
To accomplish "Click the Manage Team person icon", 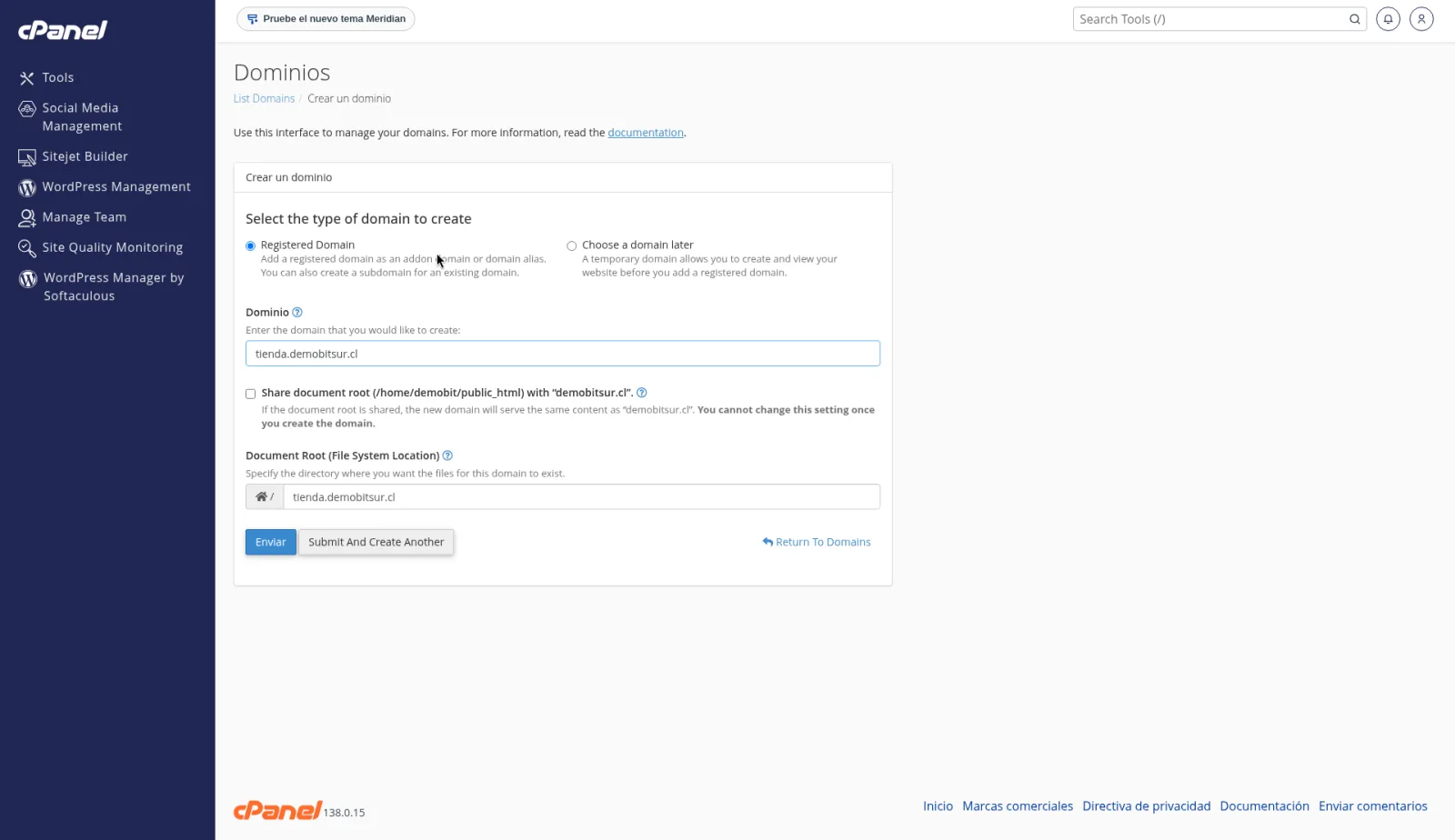I will (x=27, y=218).
